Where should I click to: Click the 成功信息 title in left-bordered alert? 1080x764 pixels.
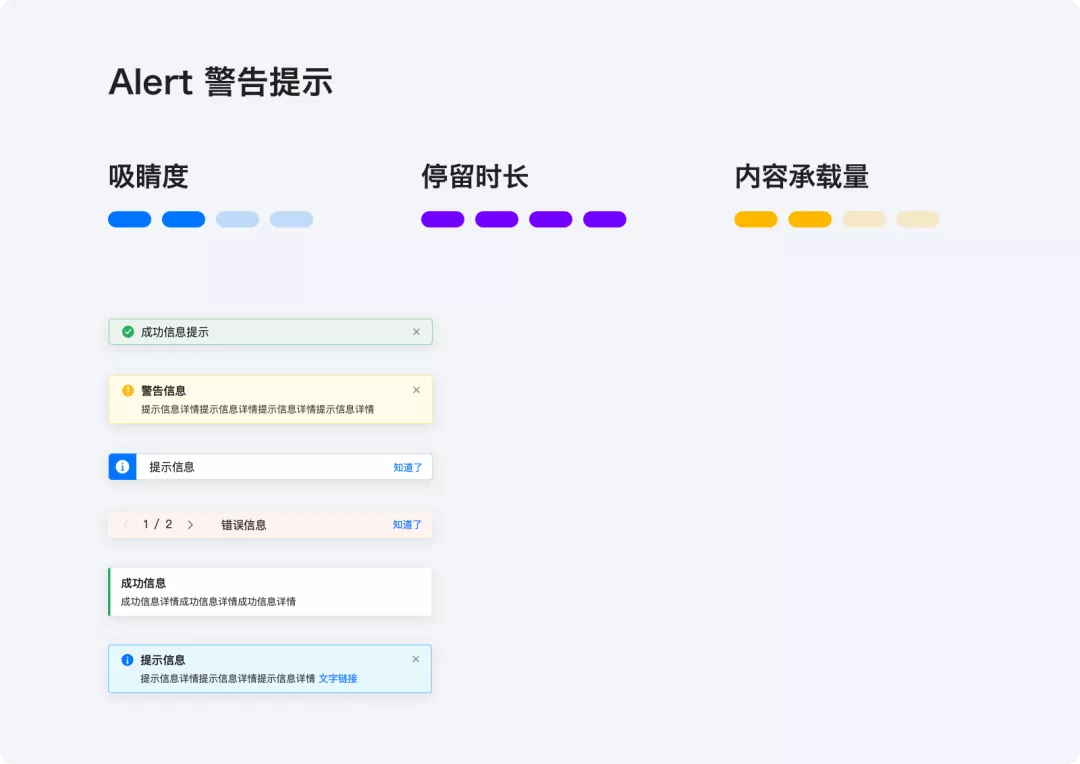[143, 584]
